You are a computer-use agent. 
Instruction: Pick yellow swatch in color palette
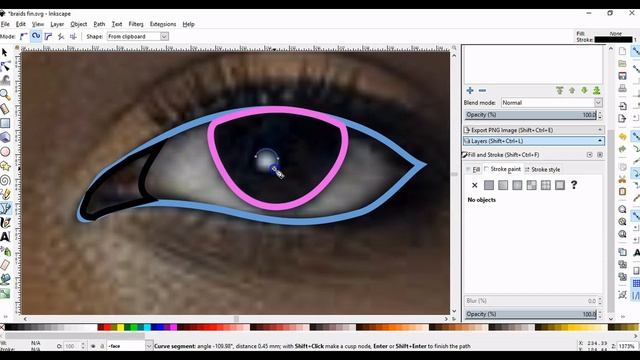[x=120, y=327]
